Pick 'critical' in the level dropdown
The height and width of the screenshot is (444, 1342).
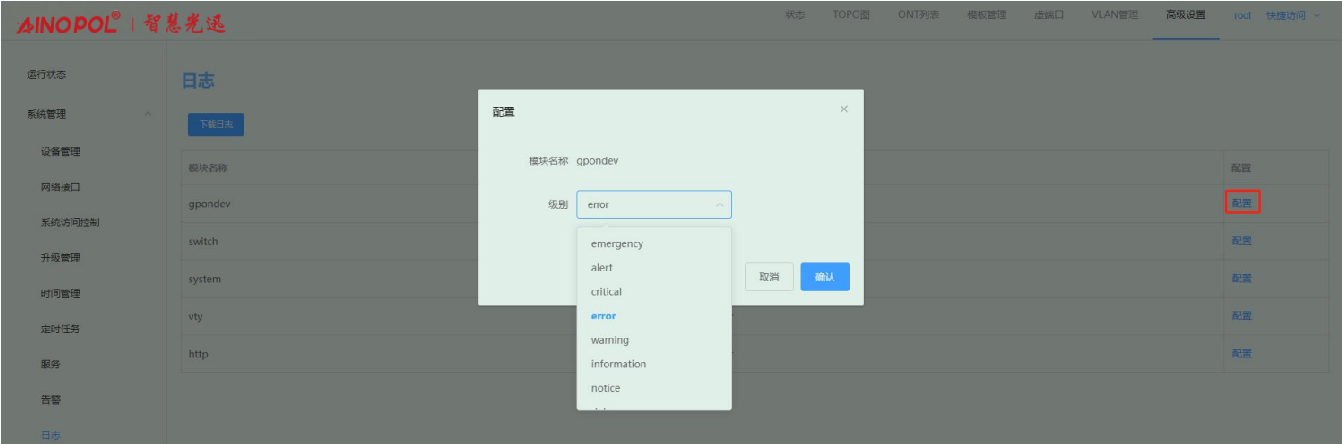[606, 292]
